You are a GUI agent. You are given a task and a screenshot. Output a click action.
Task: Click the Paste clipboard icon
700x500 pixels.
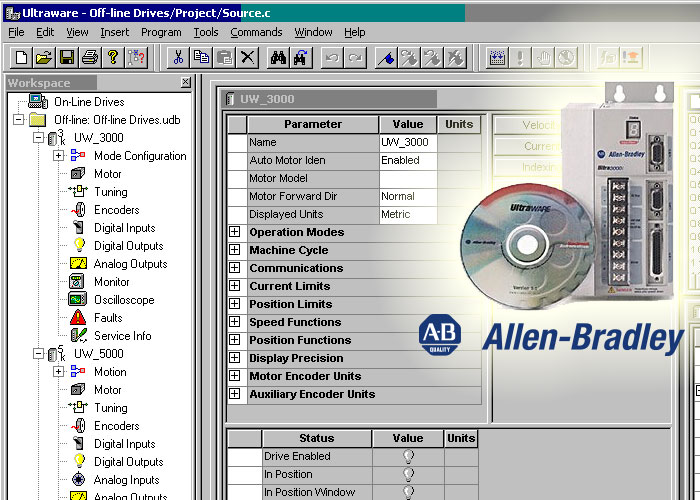pyautogui.click(x=225, y=58)
